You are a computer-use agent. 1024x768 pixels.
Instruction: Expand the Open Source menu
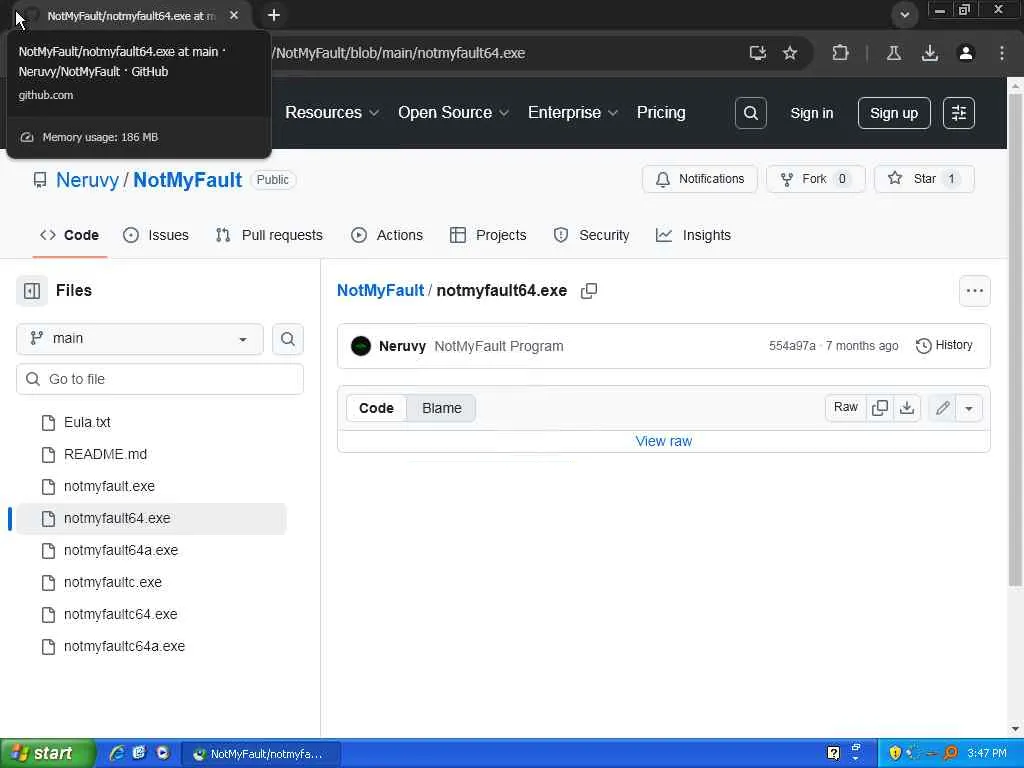coord(453,112)
